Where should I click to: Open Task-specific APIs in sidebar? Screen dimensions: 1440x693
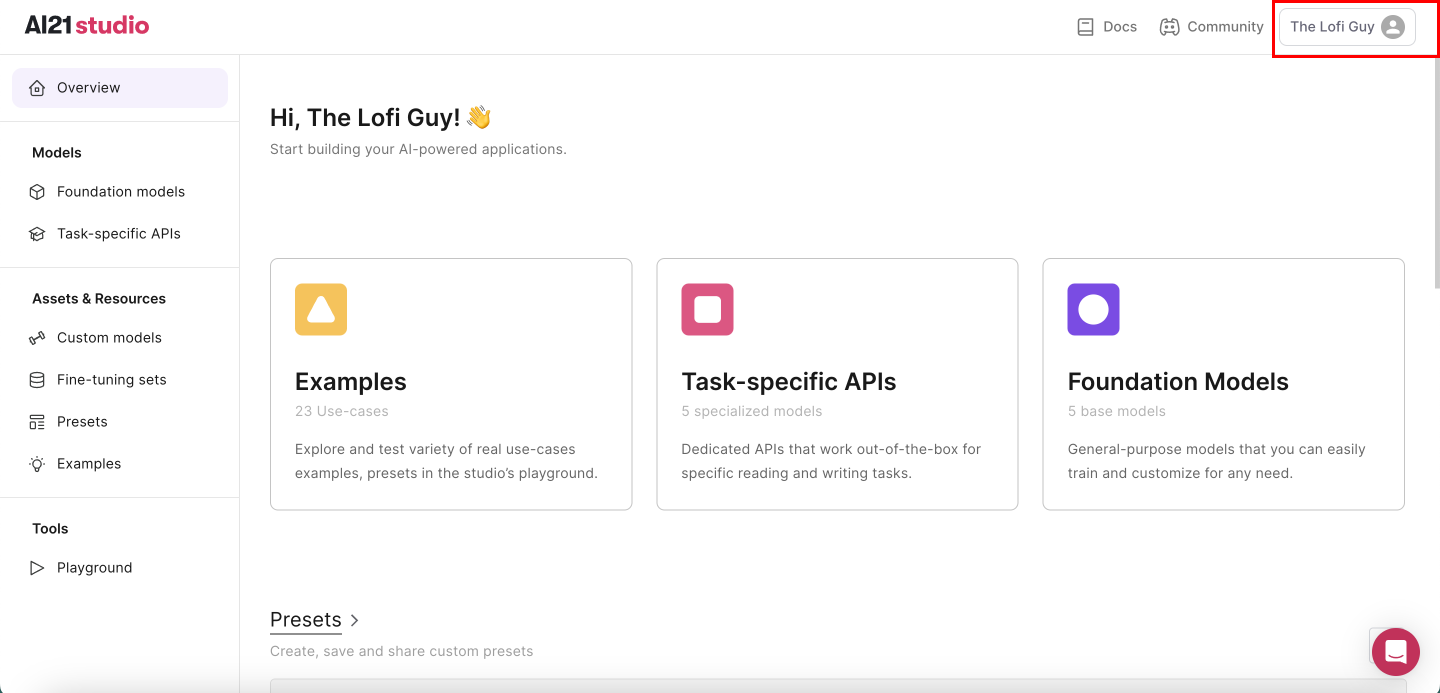pyautogui.click(x=120, y=234)
